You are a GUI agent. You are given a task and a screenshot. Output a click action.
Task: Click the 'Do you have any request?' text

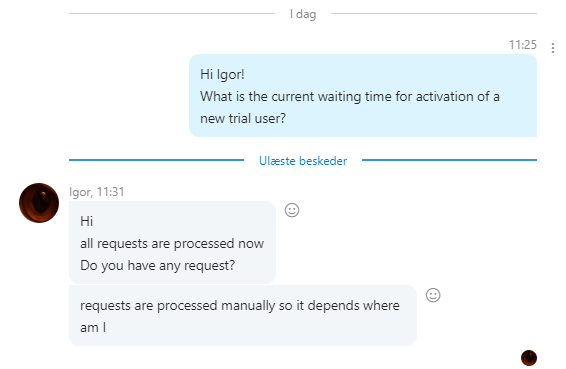pos(157,265)
